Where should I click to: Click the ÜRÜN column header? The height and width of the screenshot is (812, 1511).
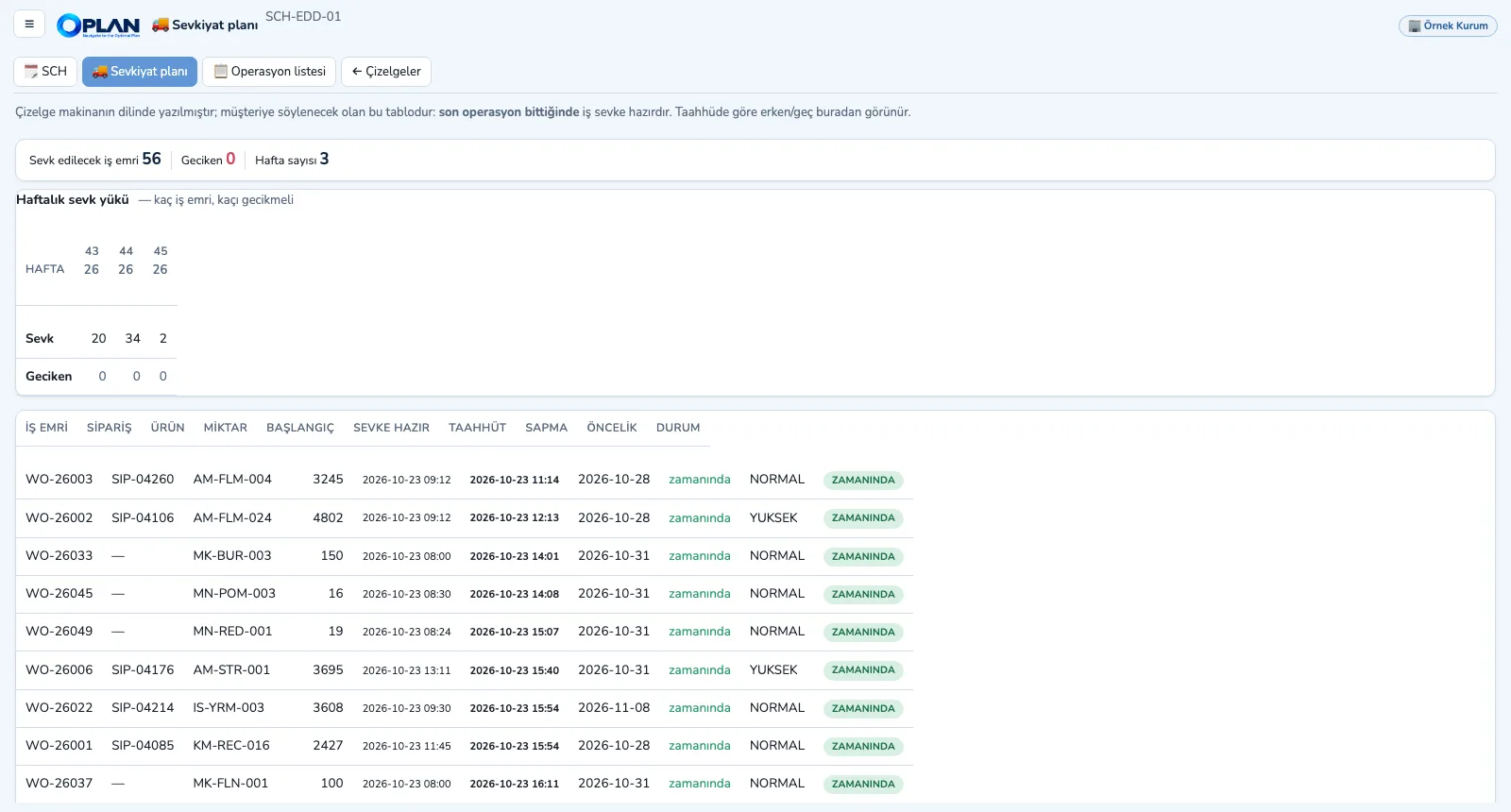tap(168, 428)
